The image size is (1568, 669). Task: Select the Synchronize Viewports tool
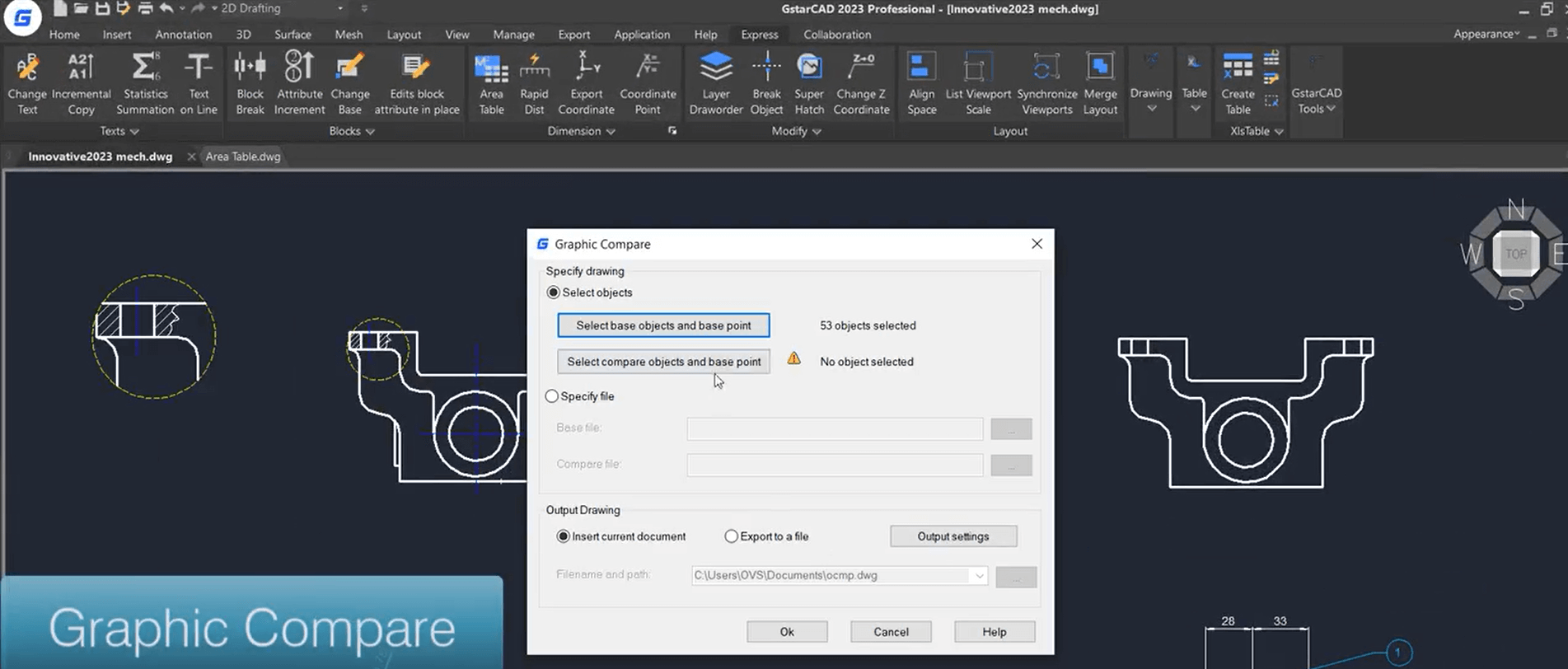(1046, 83)
